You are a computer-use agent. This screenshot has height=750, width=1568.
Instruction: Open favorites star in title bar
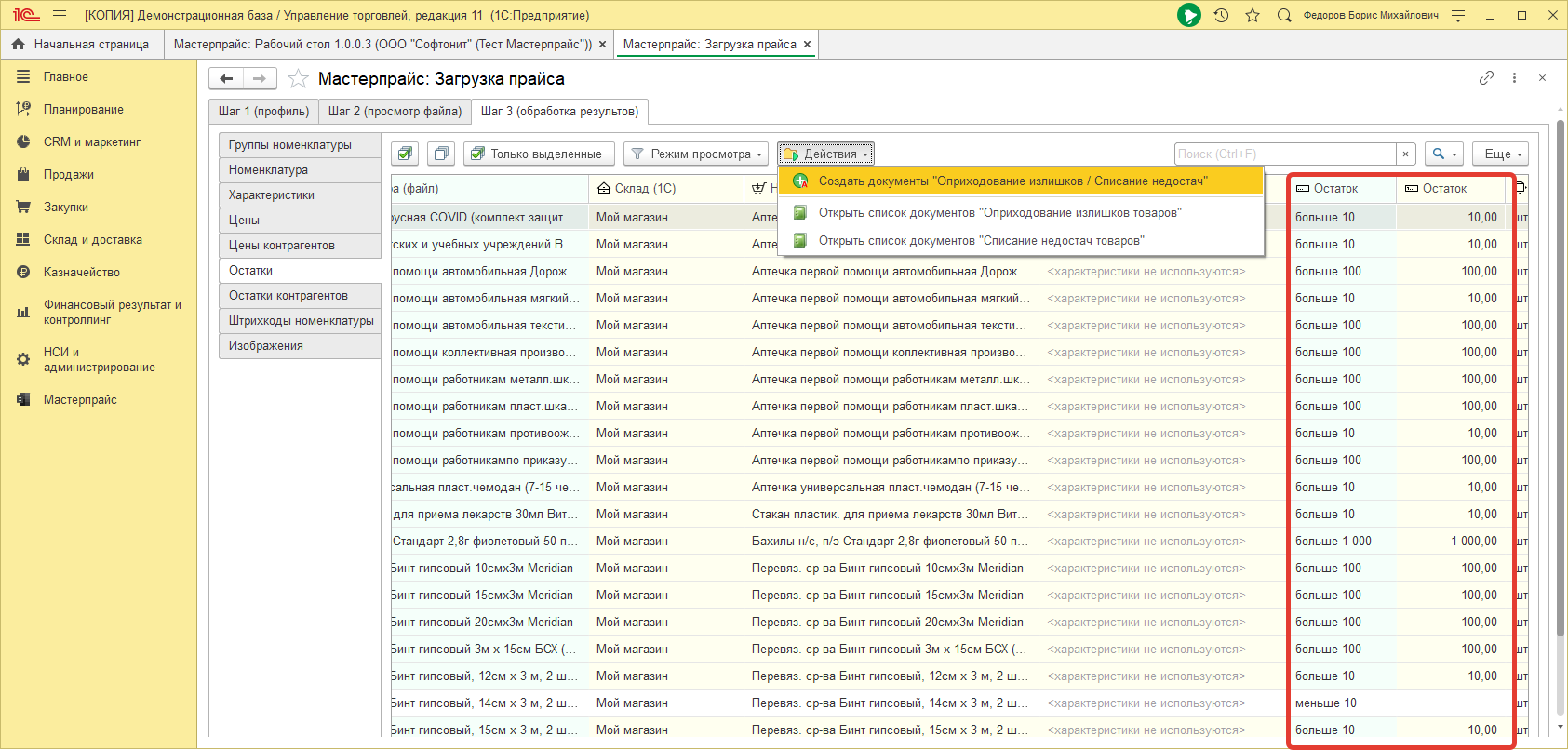pos(1253,15)
